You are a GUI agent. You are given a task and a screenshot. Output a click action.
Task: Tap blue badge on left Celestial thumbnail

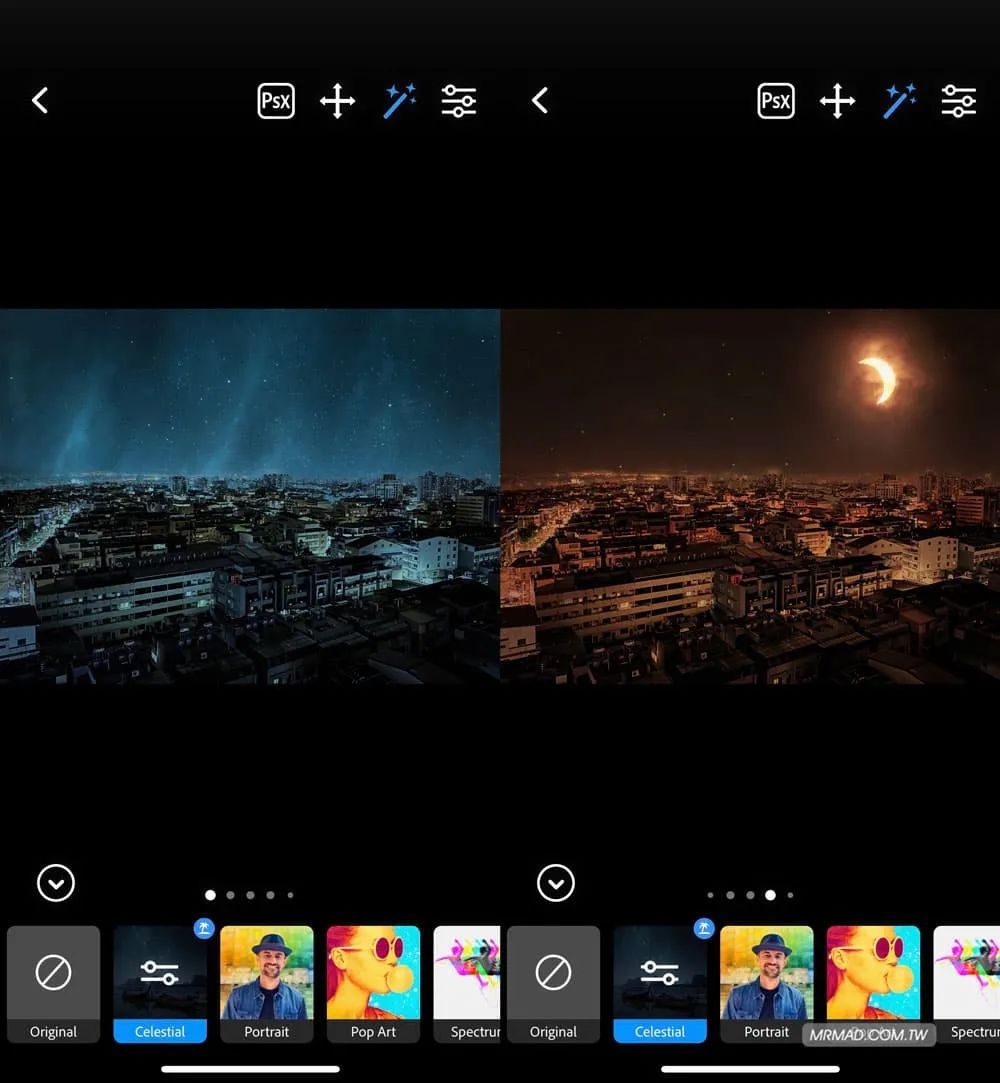point(204,928)
